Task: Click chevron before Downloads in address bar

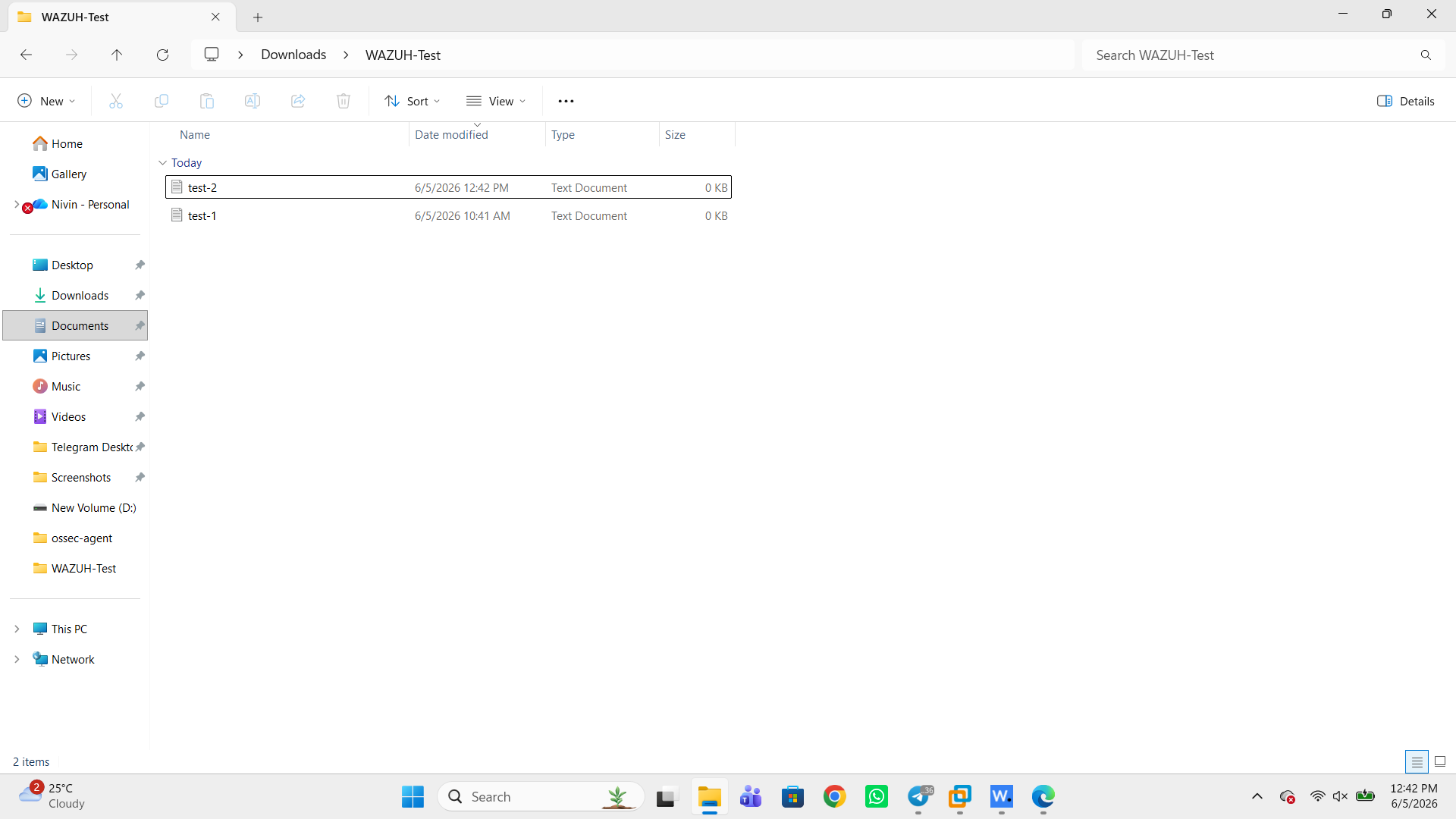Action: click(240, 55)
